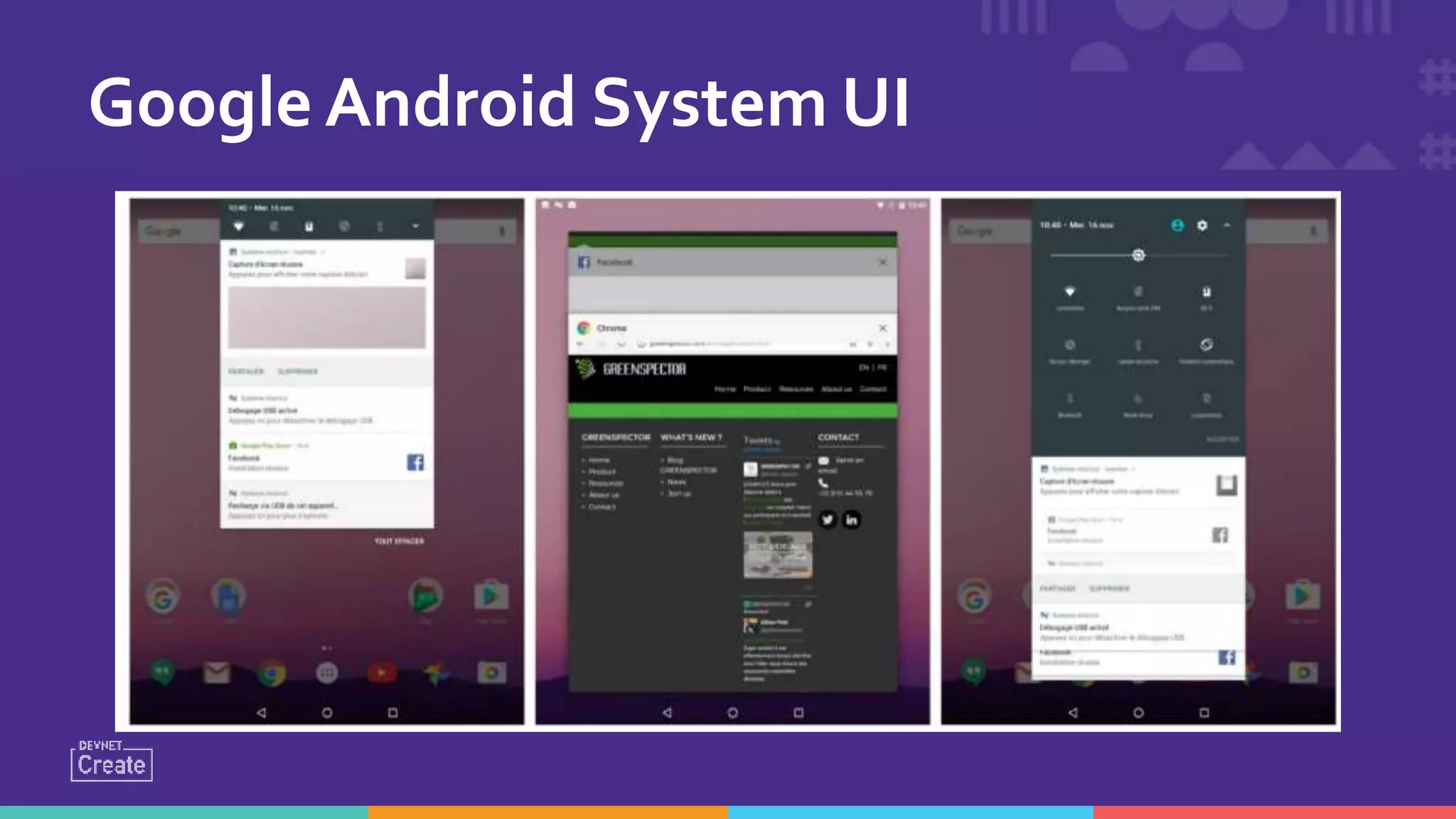Click Greenspector logo in Chrome card
The height and width of the screenshot is (819, 1456).
click(x=631, y=369)
